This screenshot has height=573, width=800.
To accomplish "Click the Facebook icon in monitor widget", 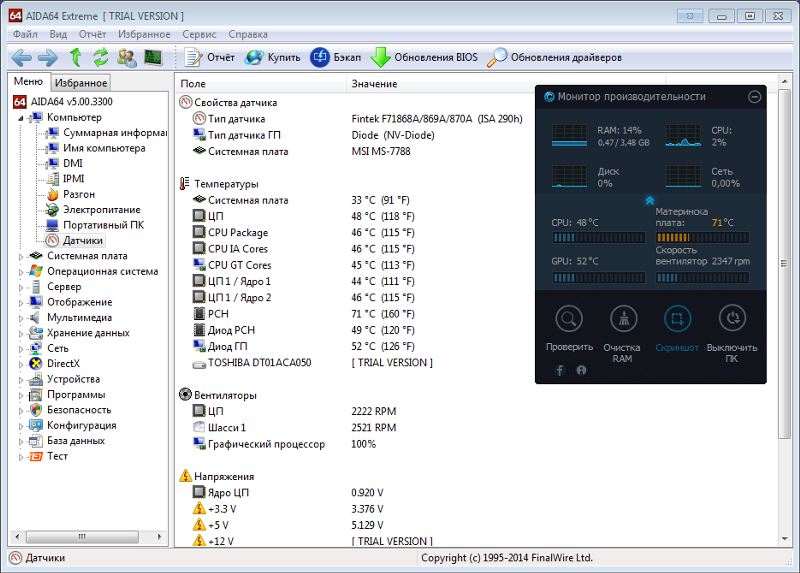I will [x=560, y=370].
